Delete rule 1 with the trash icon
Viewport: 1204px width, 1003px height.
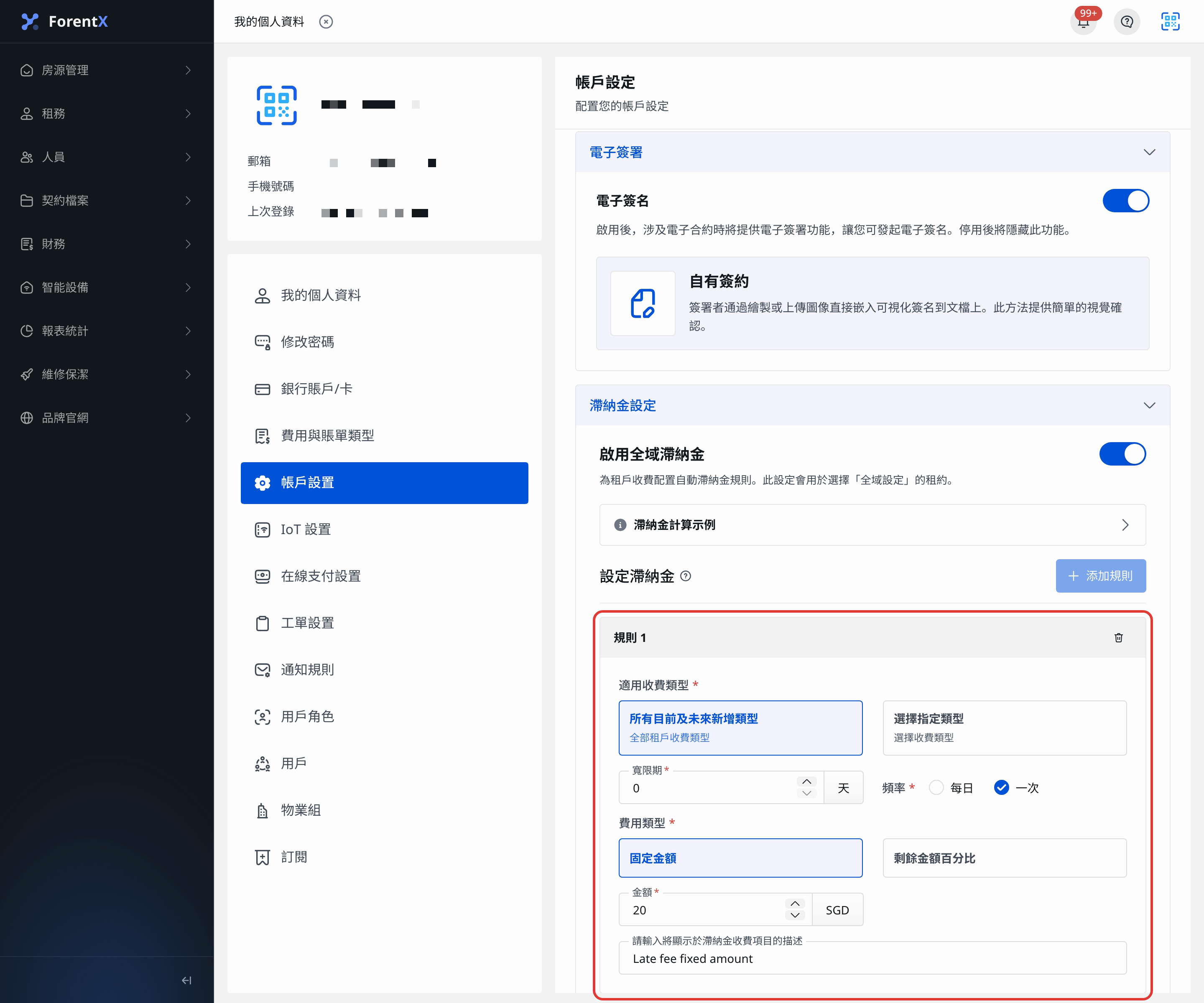(x=1118, y=637)
